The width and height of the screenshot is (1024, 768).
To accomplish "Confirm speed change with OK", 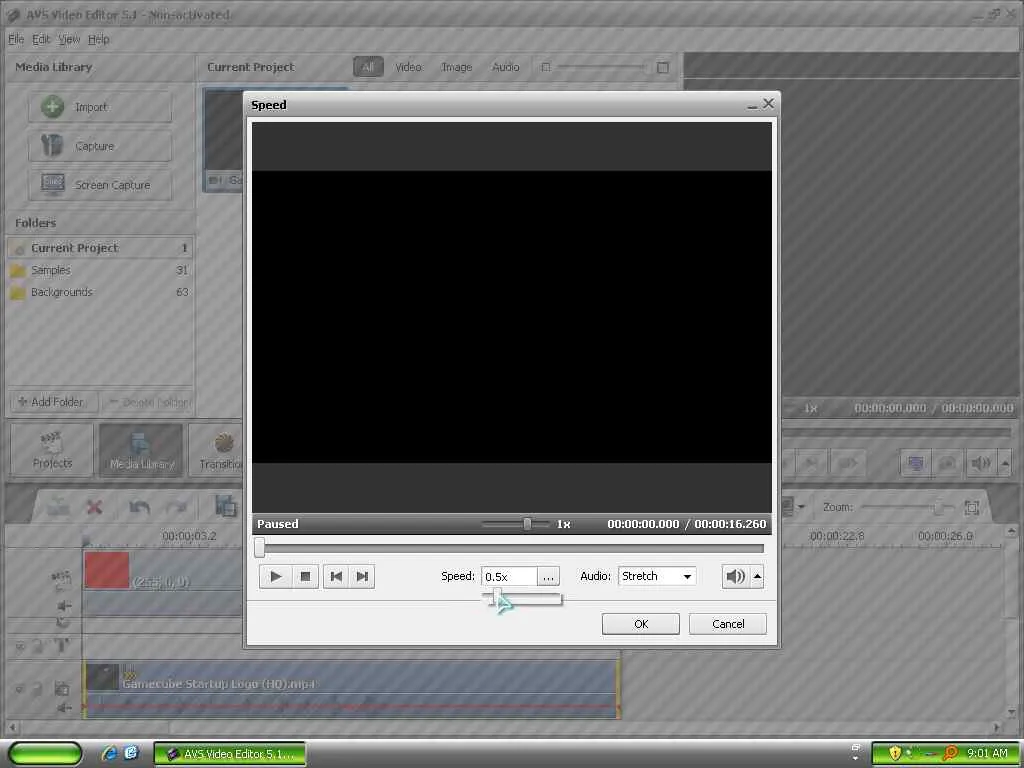I will pos(641,624).
